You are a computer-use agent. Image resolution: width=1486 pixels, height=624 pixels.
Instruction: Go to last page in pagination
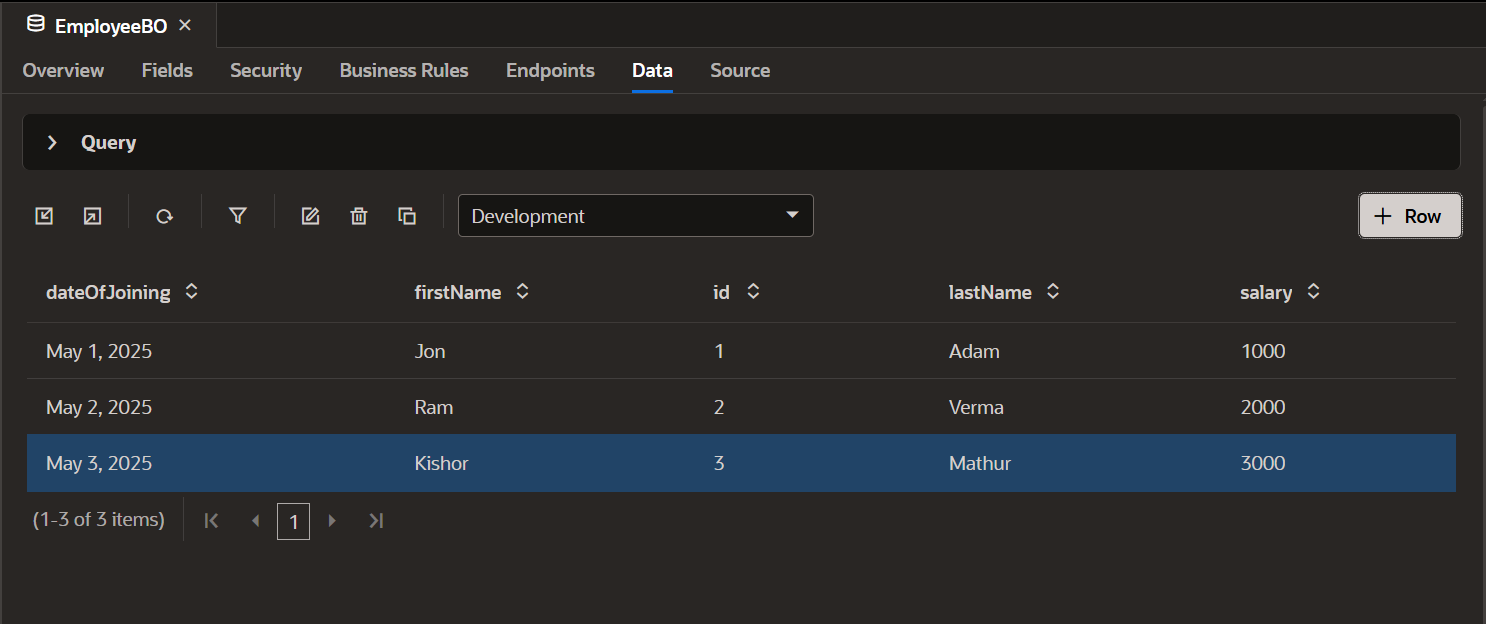(x=376, y=520)
